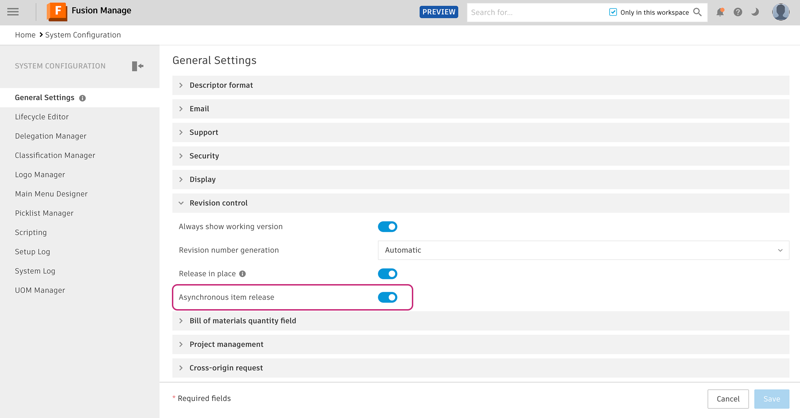The height and width of the screenshot is (418, 800).
Task: Open Scripting page
Action: (x=31, y=232)
